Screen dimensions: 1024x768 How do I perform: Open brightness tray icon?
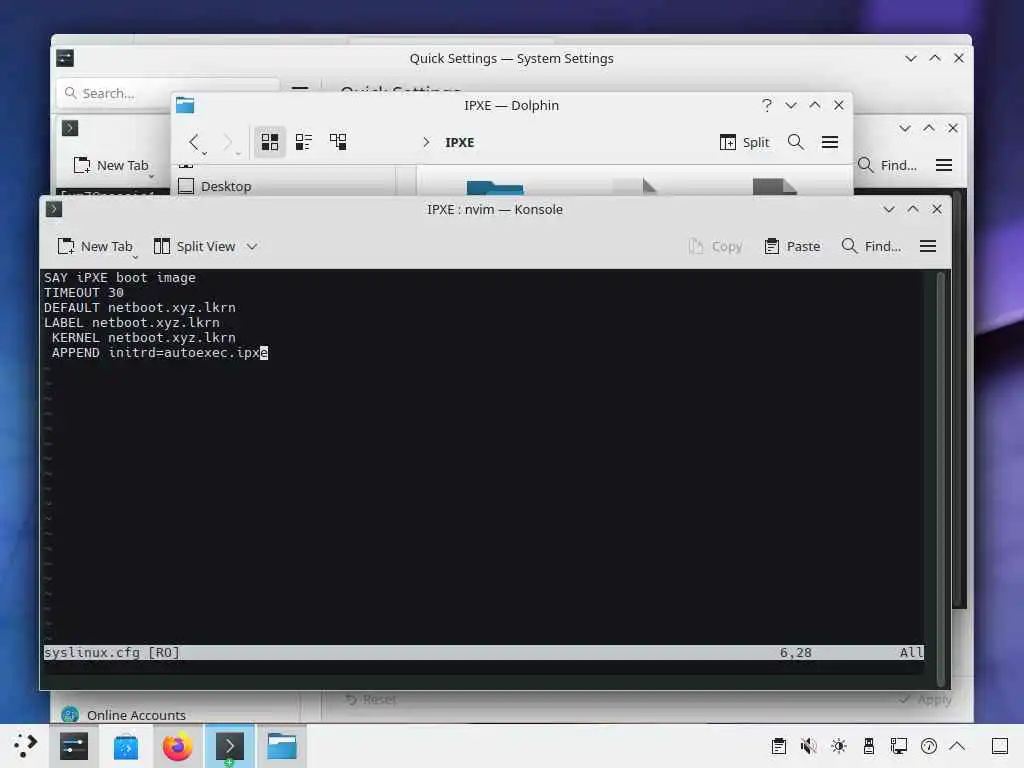coord(839,746)
